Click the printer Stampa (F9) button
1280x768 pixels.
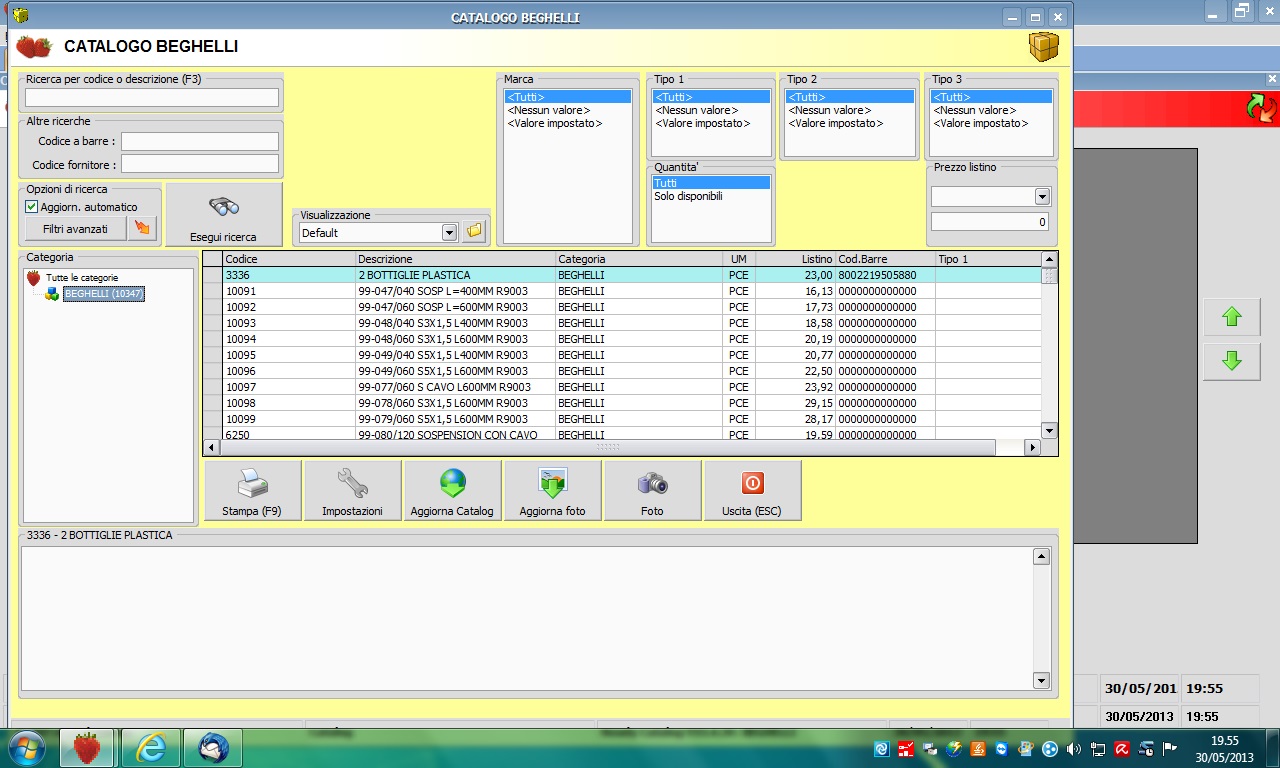(x=252, y=490)
